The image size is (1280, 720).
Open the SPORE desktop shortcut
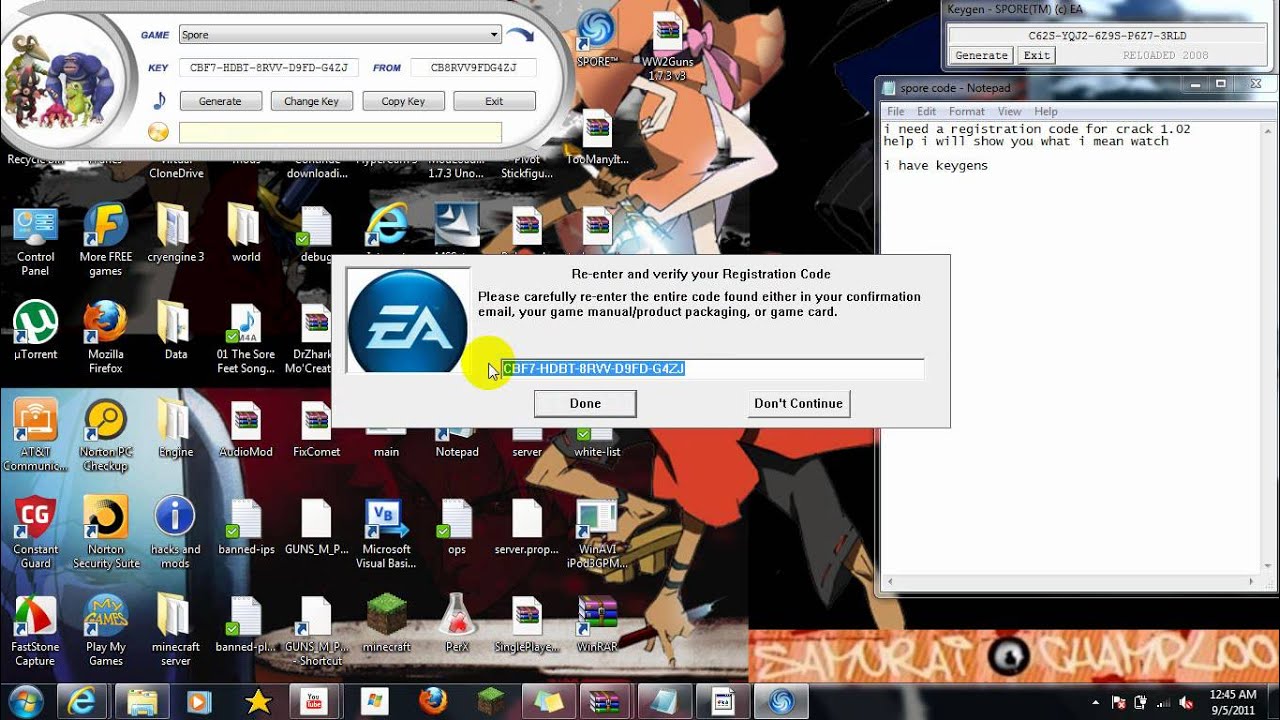coord(597,40)
